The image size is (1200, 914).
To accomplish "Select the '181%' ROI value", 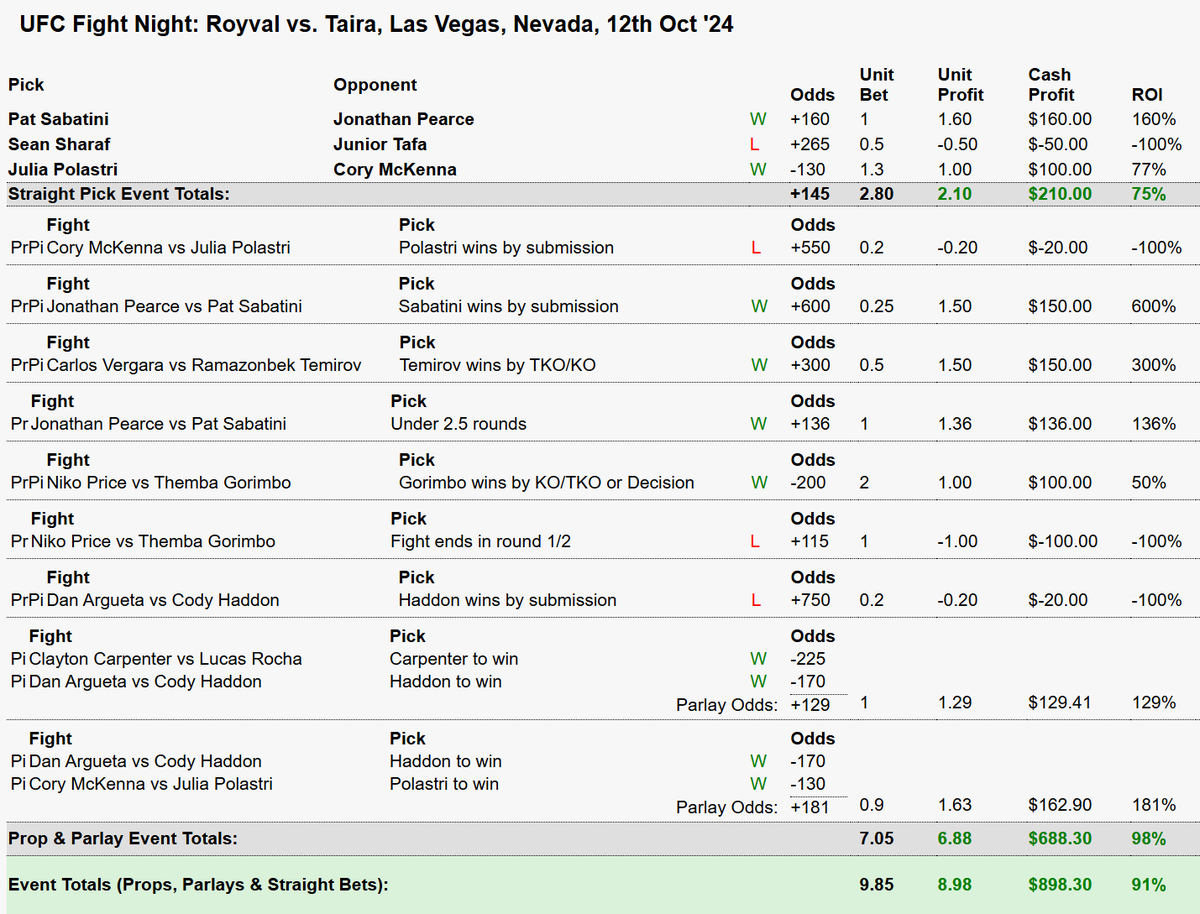I will pyautogui.click(x=1155, y=804).
